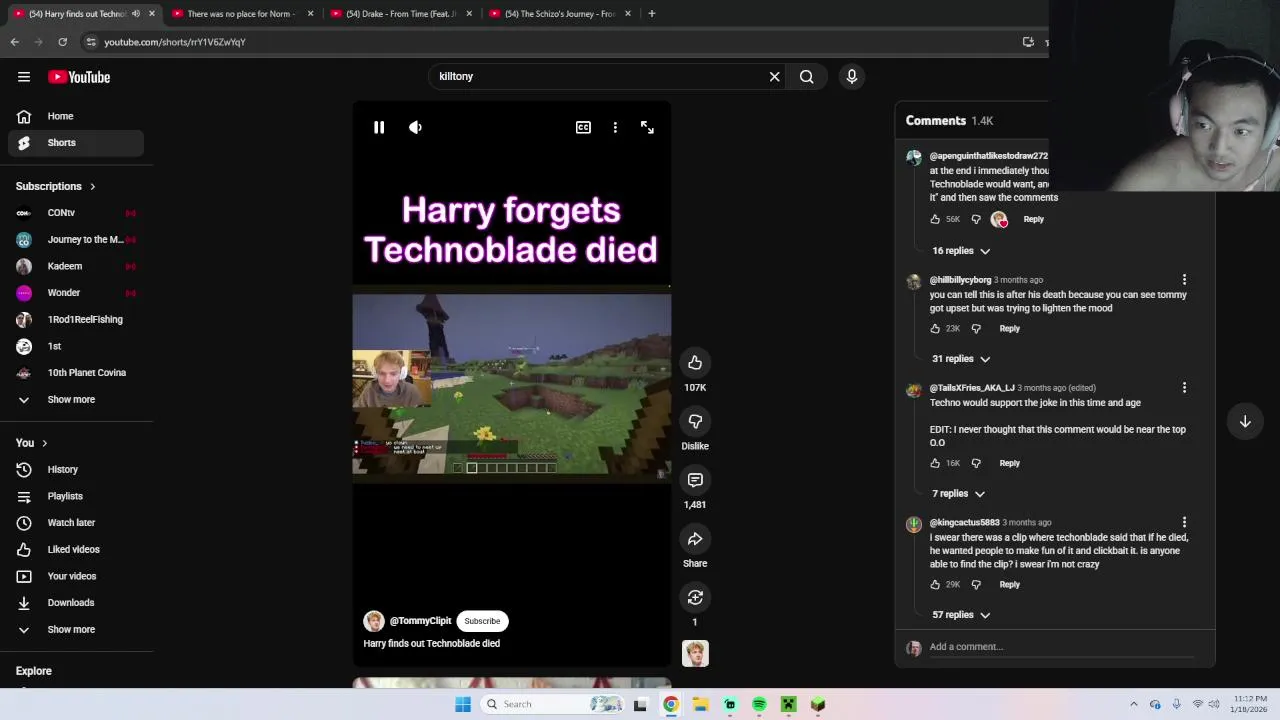Start voice search with microphone
The image size is (1280, 720).
(852, 76)
